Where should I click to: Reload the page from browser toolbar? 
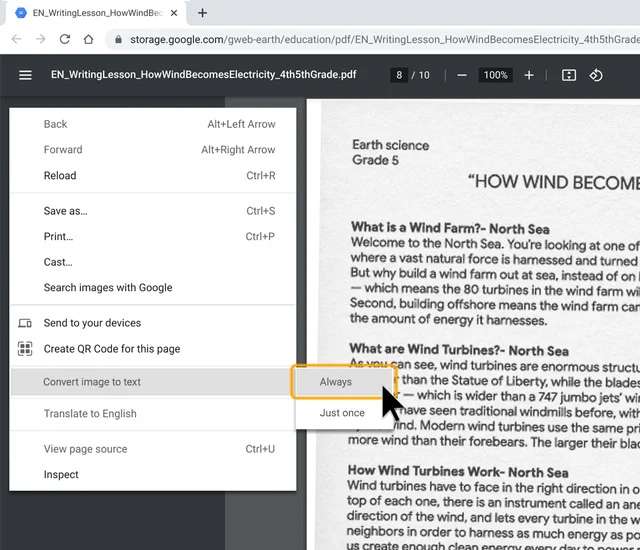(x=65, y=39)
